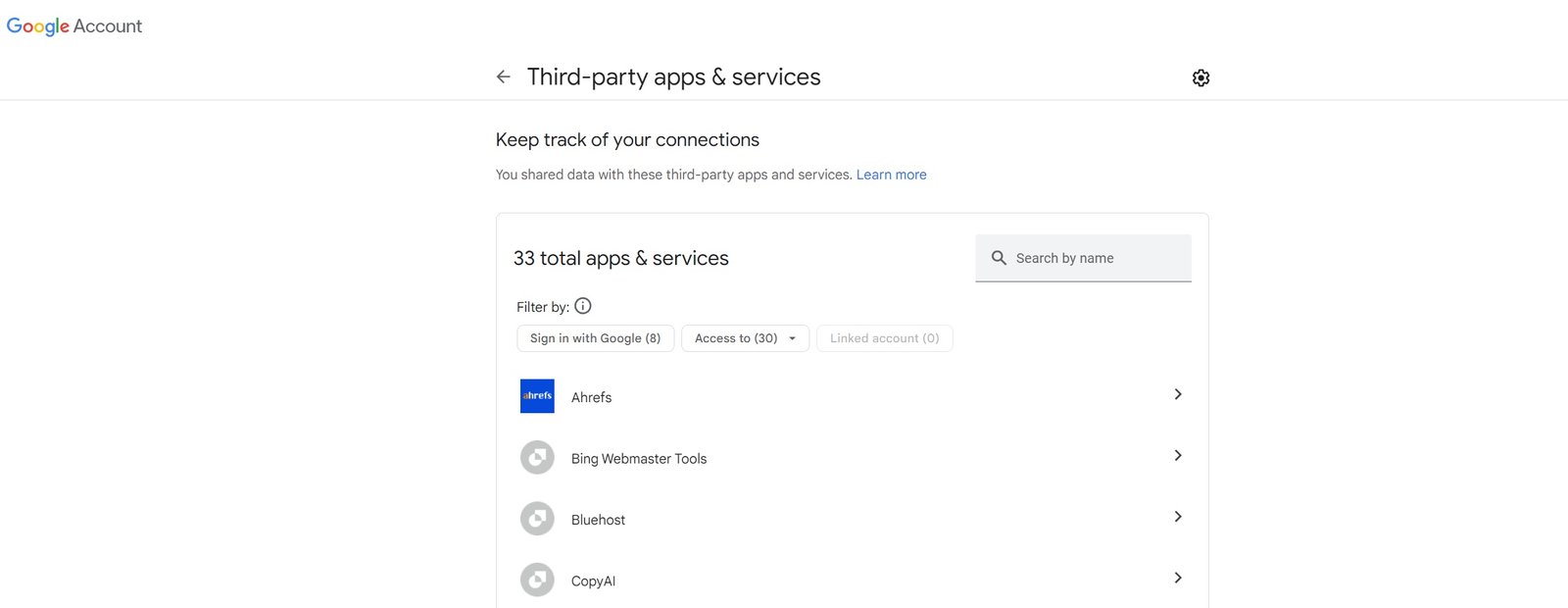Toggle the Sign in with Google filter
Image resolution: width=1568 pixels, height=608 pixels.
[595, 338]
